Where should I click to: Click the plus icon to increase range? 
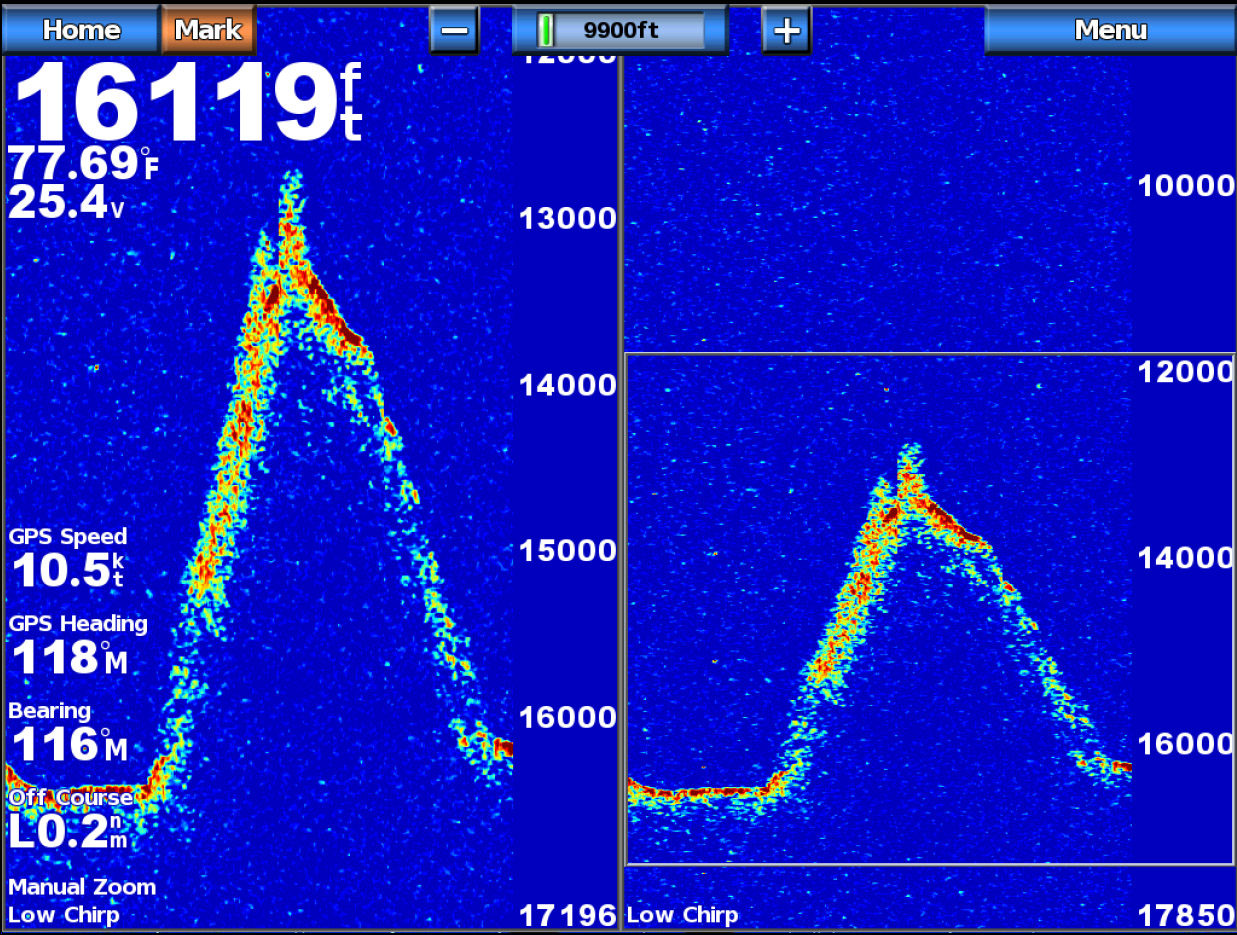coord(786,30)
